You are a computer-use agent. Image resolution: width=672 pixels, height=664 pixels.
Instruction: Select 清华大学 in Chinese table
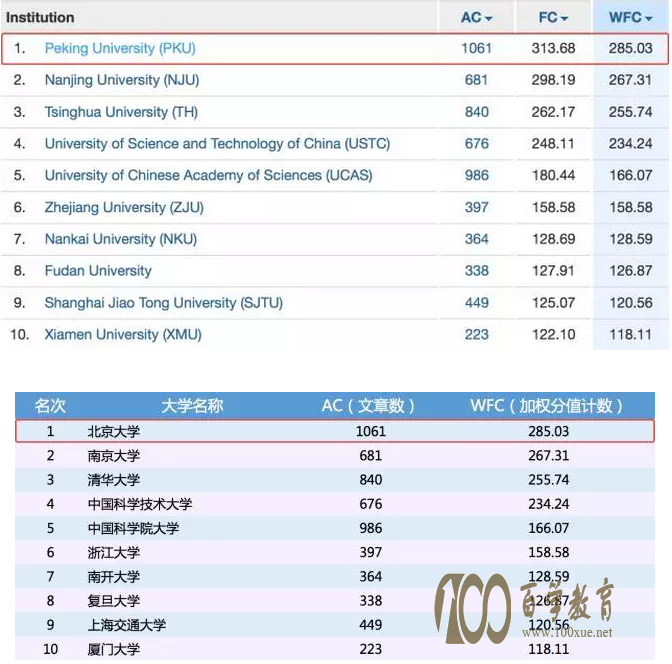[x=114, y=480]
